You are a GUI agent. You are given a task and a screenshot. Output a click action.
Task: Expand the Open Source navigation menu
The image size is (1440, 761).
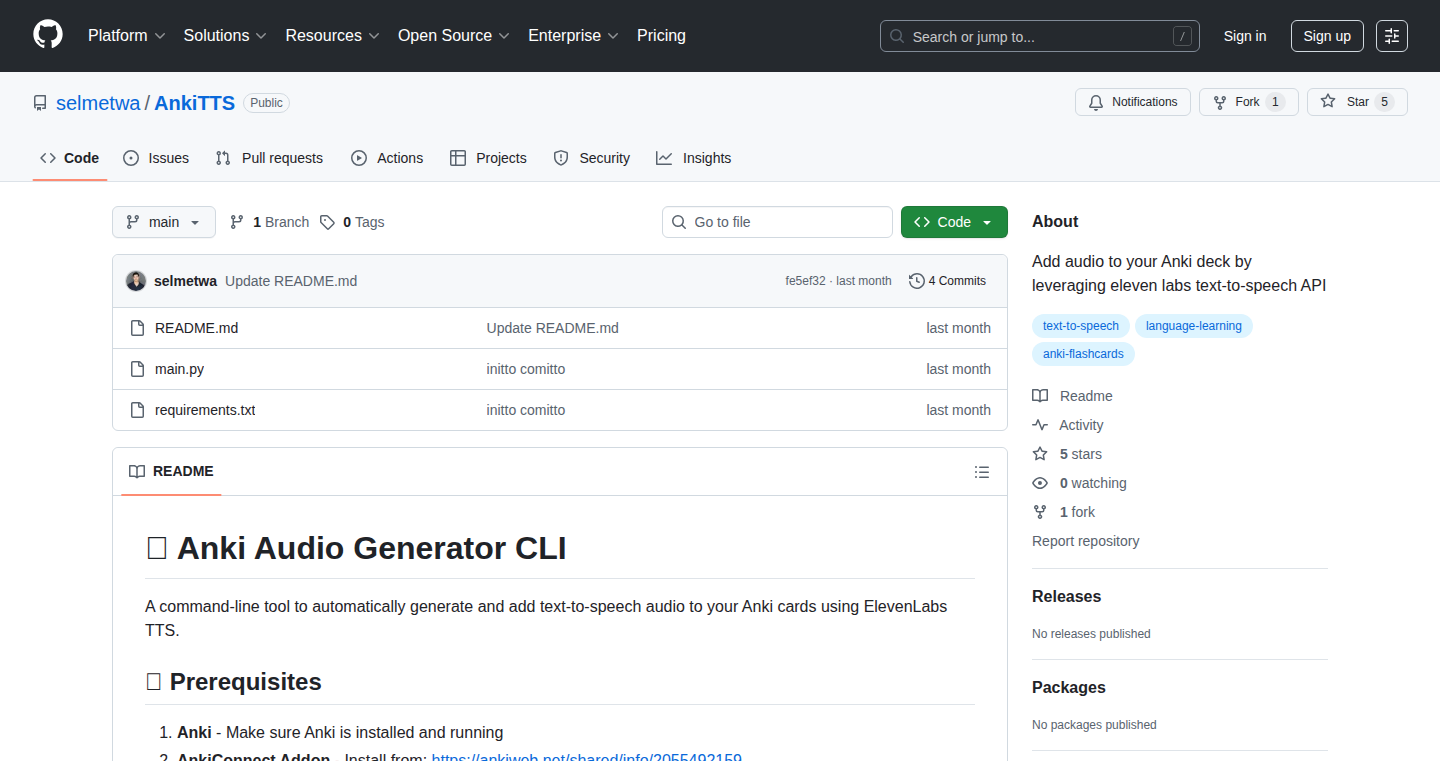pos(454,36)
